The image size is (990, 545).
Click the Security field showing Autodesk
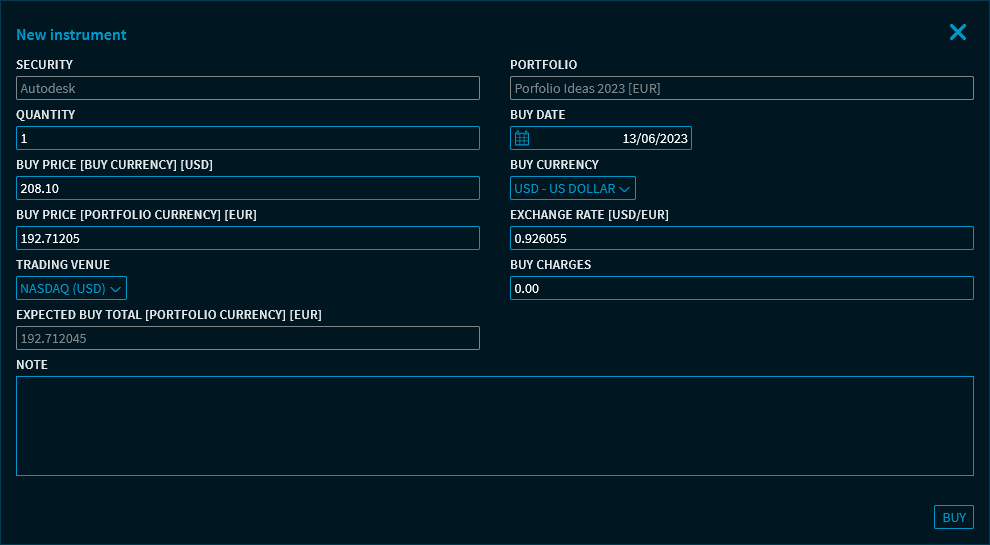[x=247, y=88]
